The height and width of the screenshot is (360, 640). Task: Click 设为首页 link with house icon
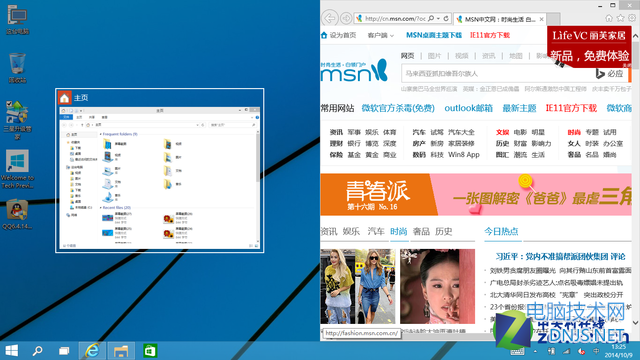339,35
